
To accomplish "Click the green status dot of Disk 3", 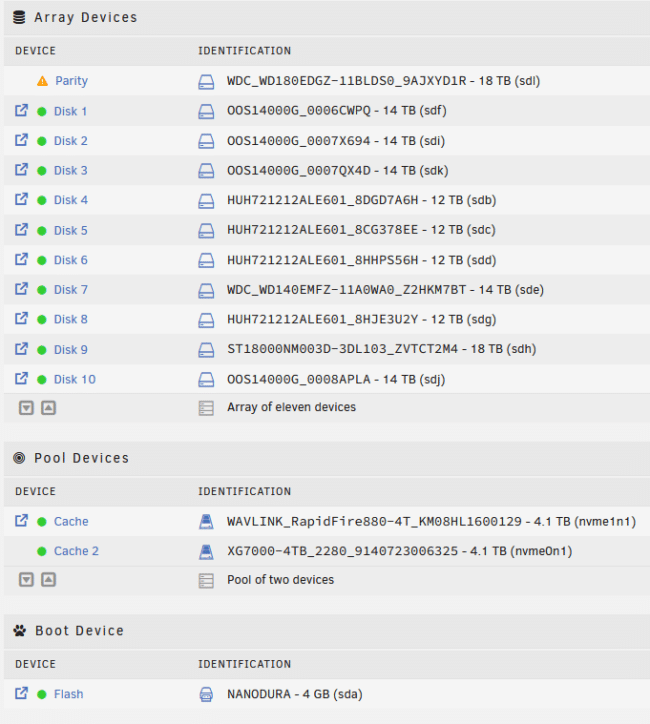I will tap(42, 171).
